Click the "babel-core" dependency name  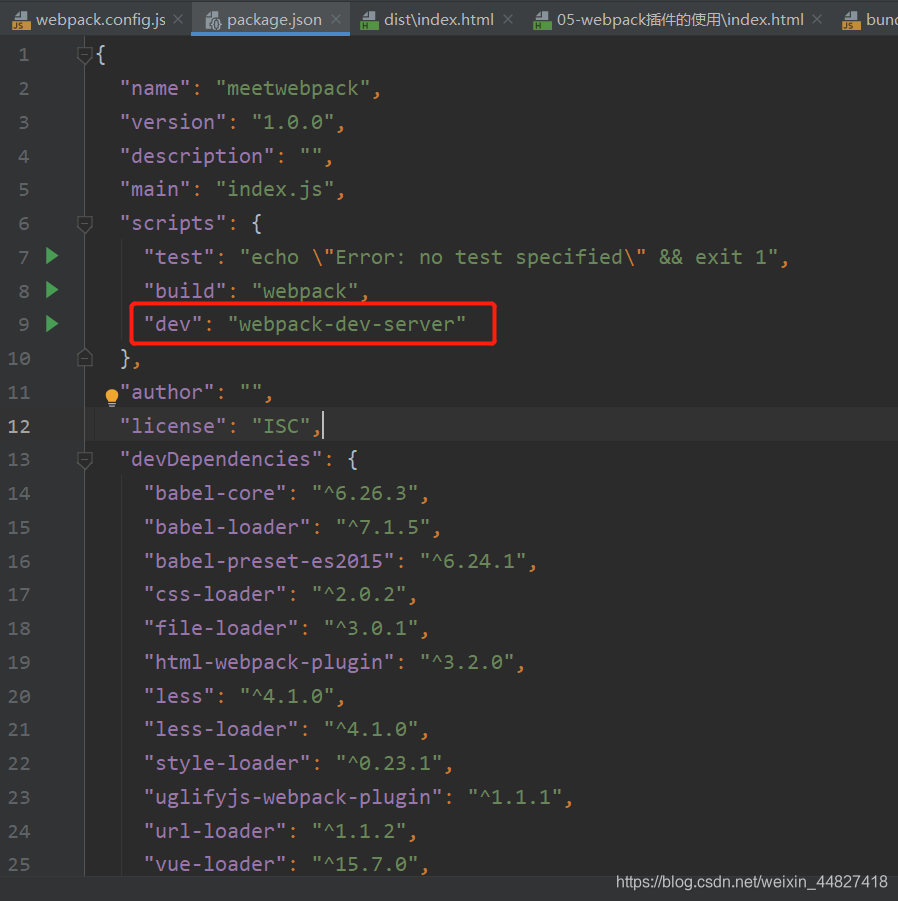click(215, 494)
